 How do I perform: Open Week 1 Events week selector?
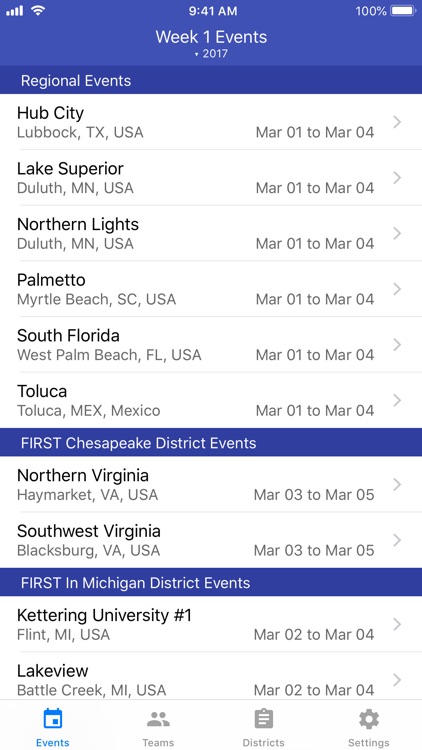click(211, 37)
